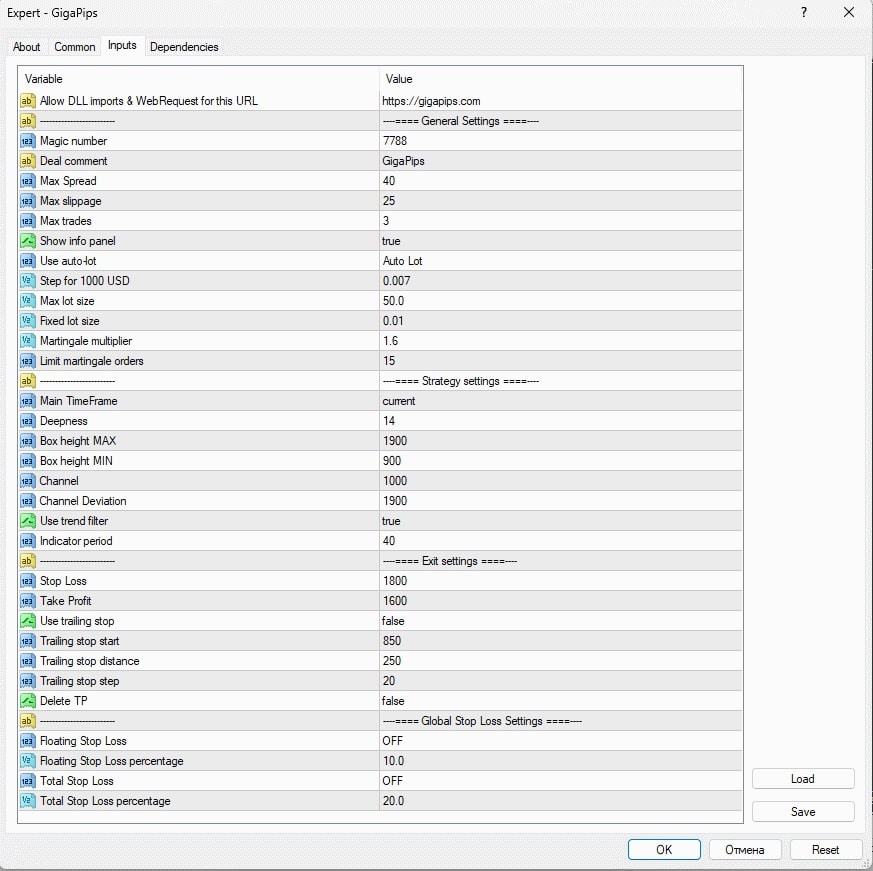Click the integer icon beside Magic number
Viewport: 873px width, 871px height.
[27, 141]
